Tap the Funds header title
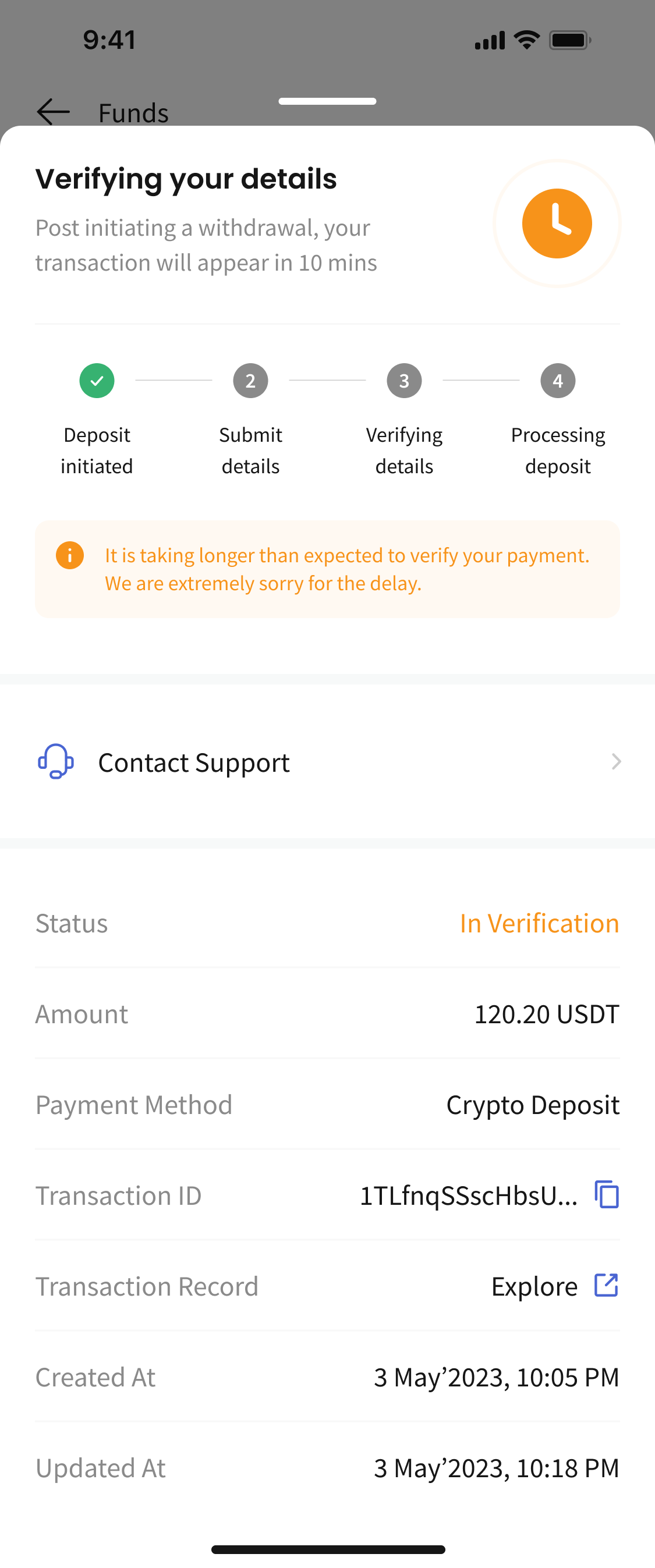The height and width of the screenshot is (1568, 655). coord(133,112)
